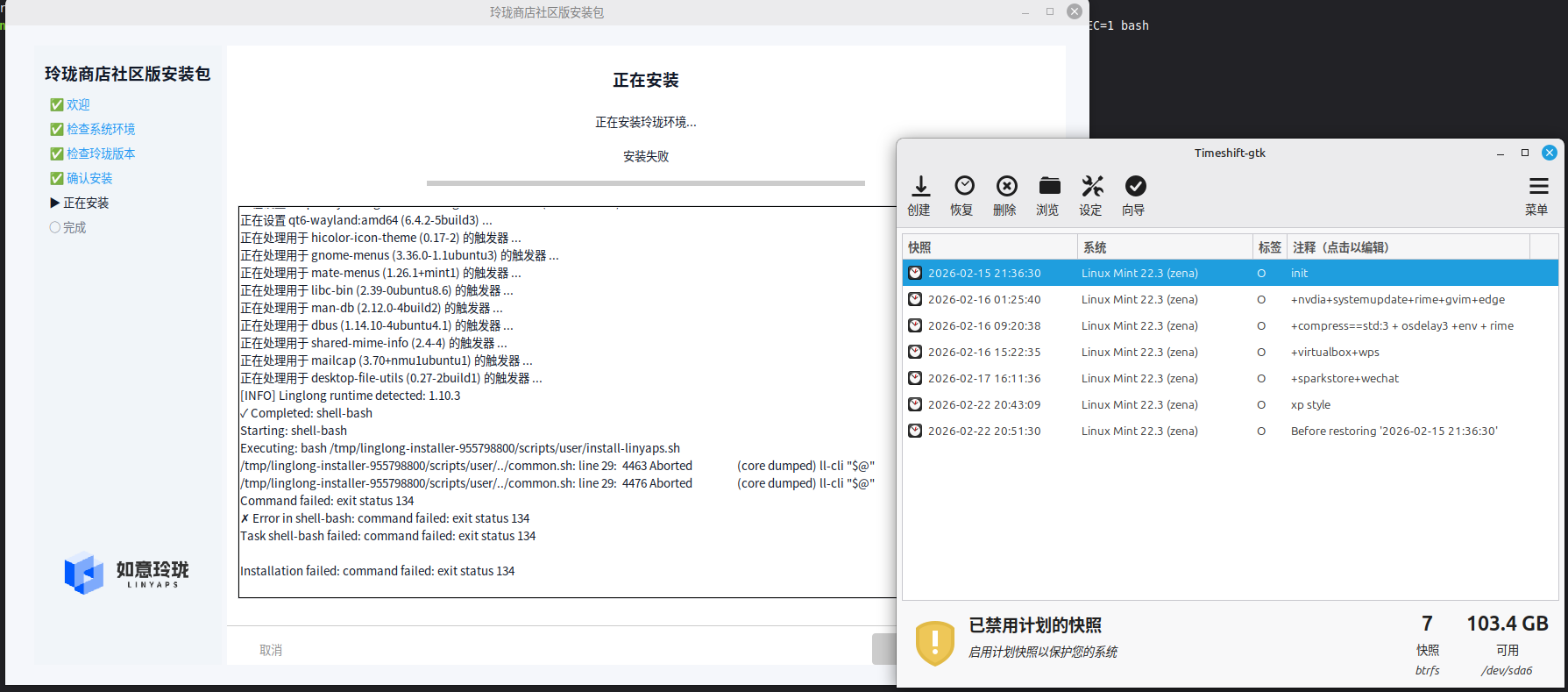
Task: Click the 创建 (create snapshot) toolbar icon
Action: 920,186
